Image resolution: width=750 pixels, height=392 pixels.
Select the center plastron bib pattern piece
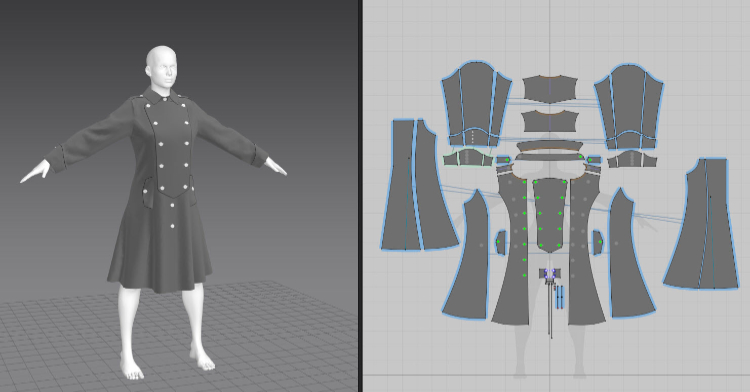[x=550, y=215]
